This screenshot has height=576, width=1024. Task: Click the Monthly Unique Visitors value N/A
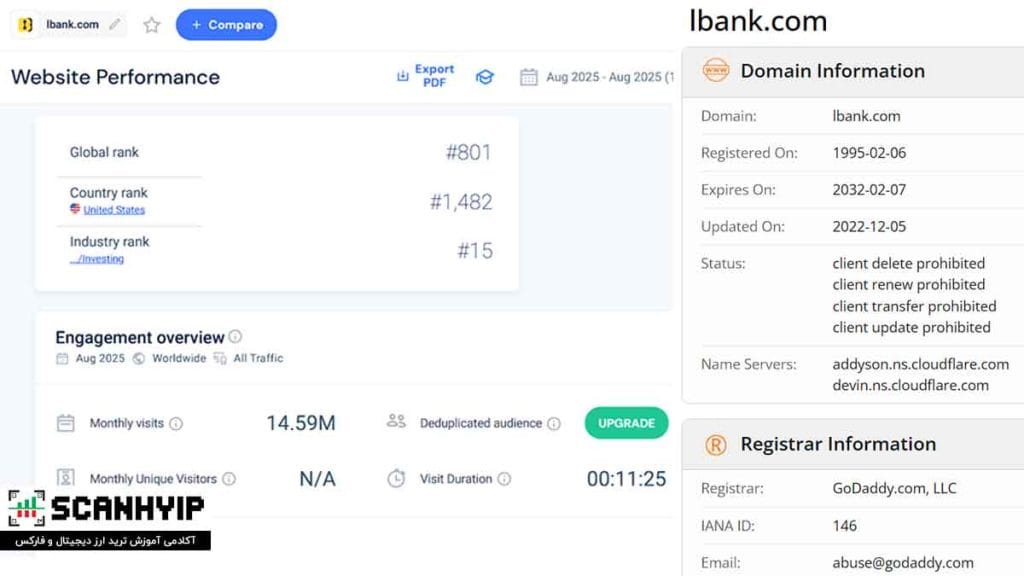click(x=317, y=479)
